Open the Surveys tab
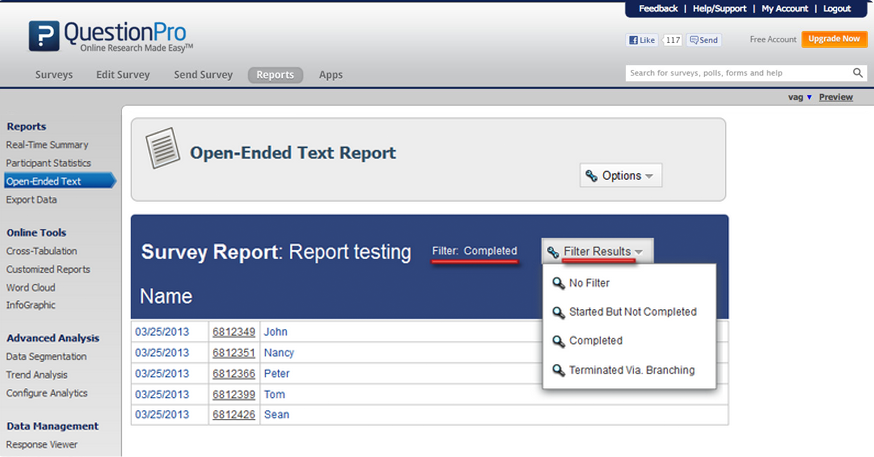 54,75
